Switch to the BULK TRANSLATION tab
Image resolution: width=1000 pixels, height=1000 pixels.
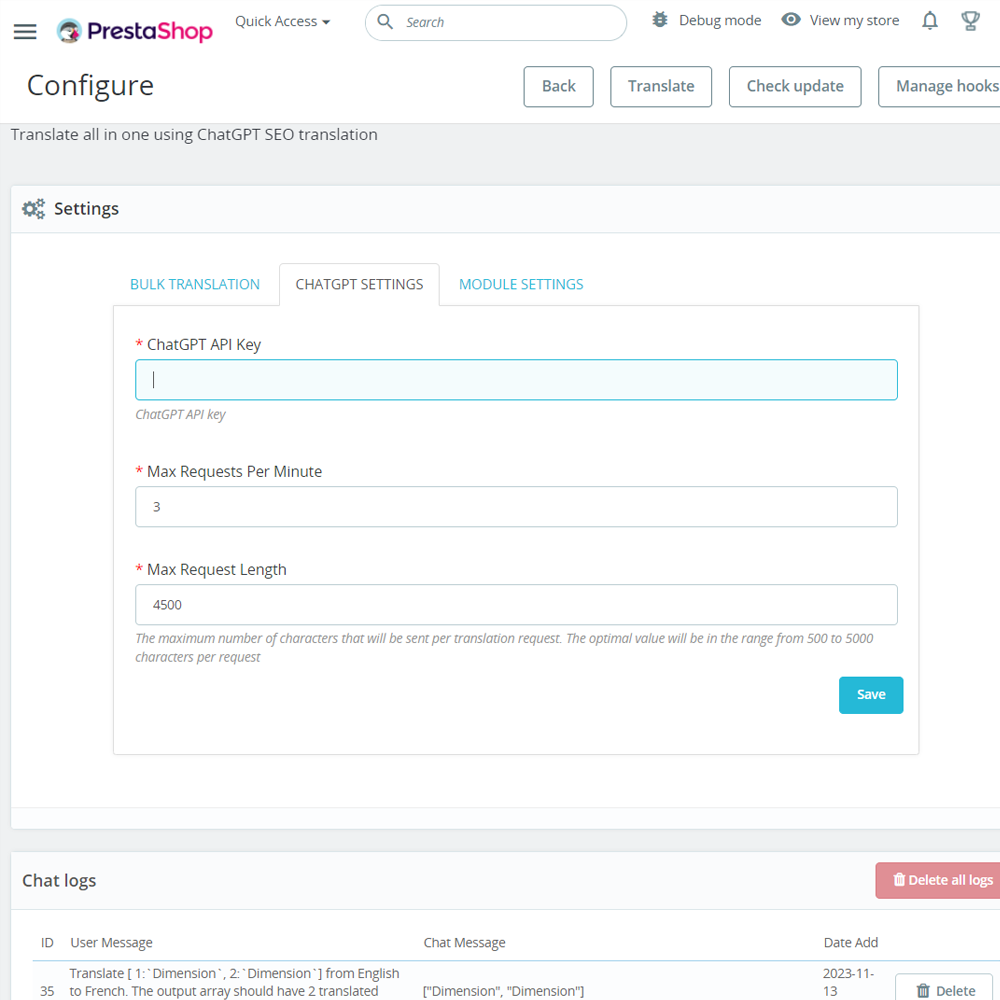click(x=195, y=284)
